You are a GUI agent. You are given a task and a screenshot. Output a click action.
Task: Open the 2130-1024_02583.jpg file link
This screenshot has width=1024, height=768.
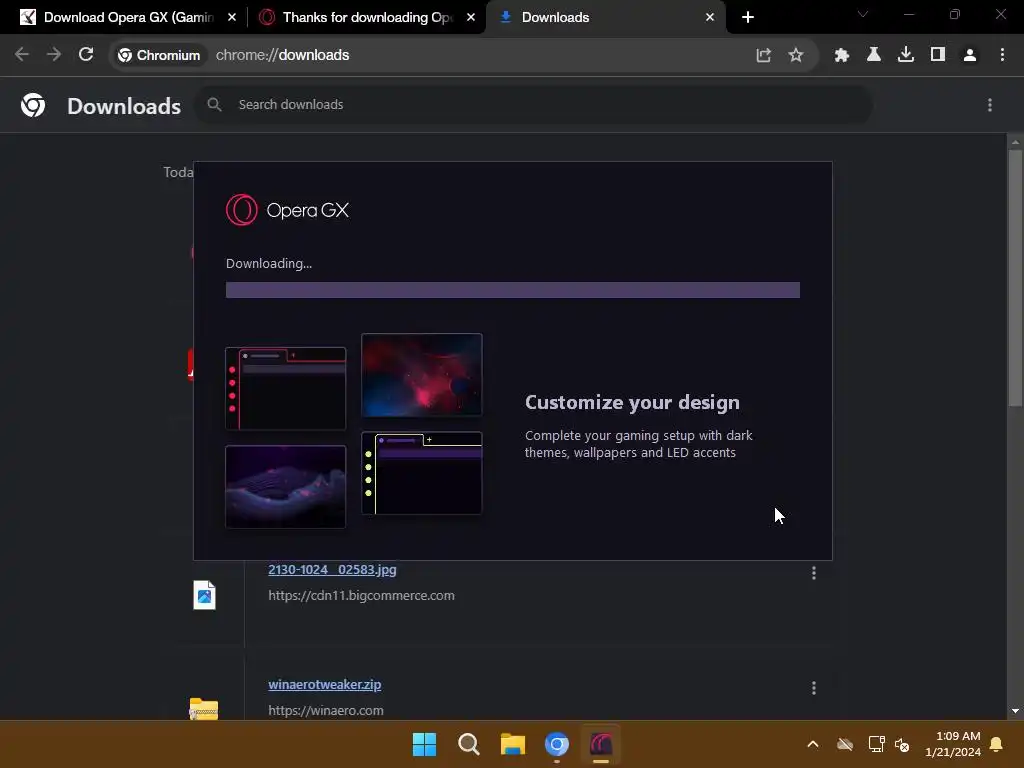332,569
